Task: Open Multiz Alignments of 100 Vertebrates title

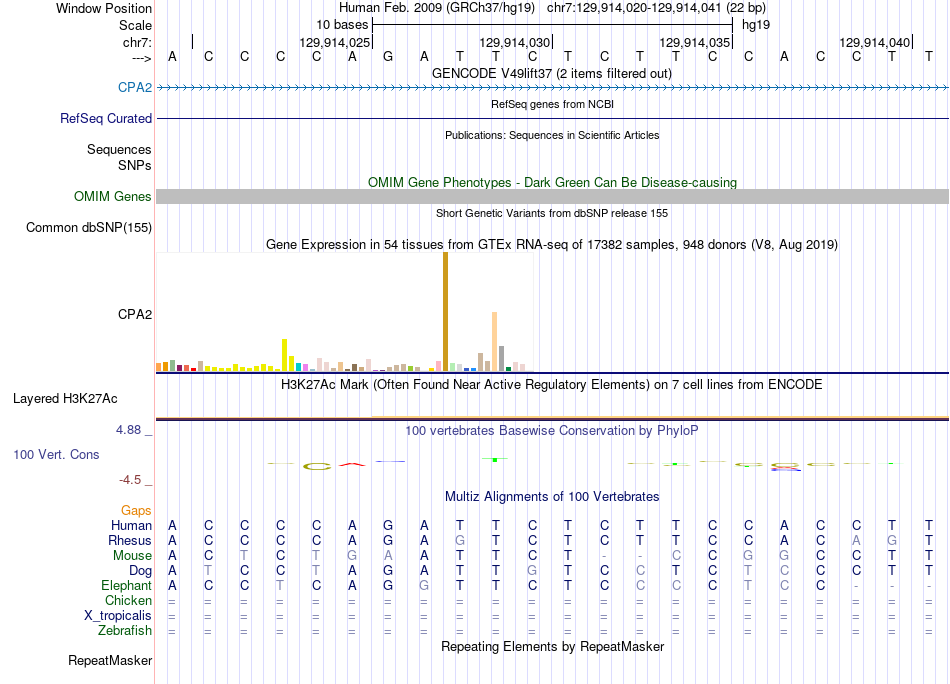Action: click(552, 496)
